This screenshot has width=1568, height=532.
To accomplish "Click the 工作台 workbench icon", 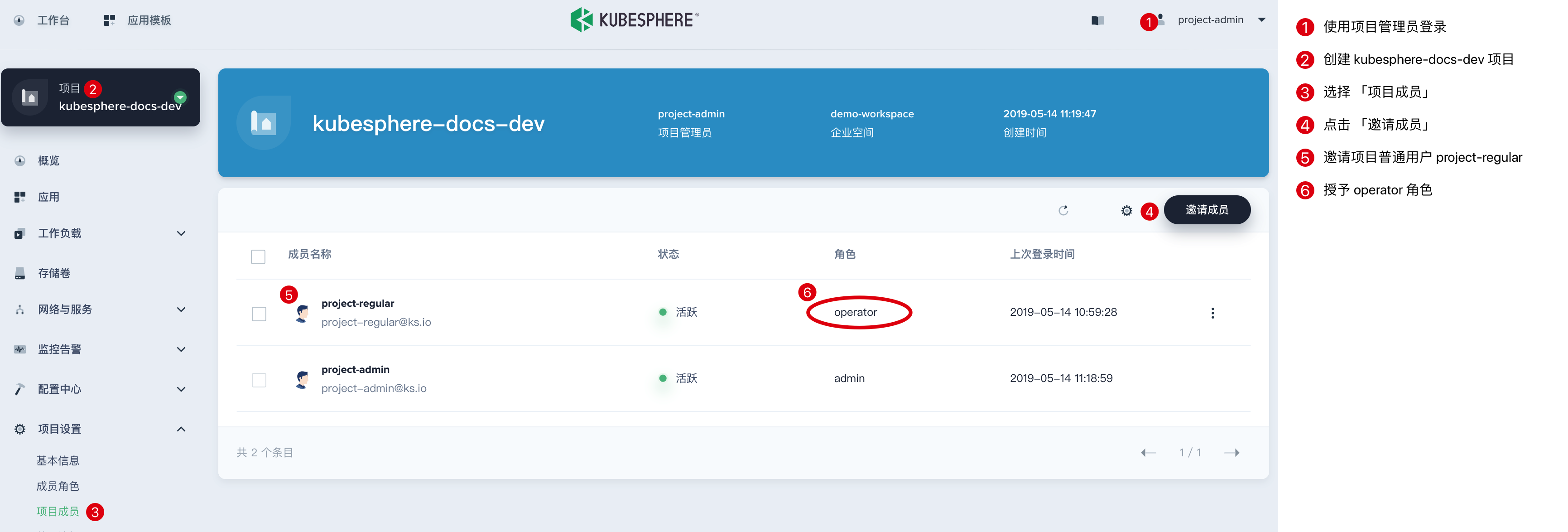I will pyautogui.click(x=19, y=20).
